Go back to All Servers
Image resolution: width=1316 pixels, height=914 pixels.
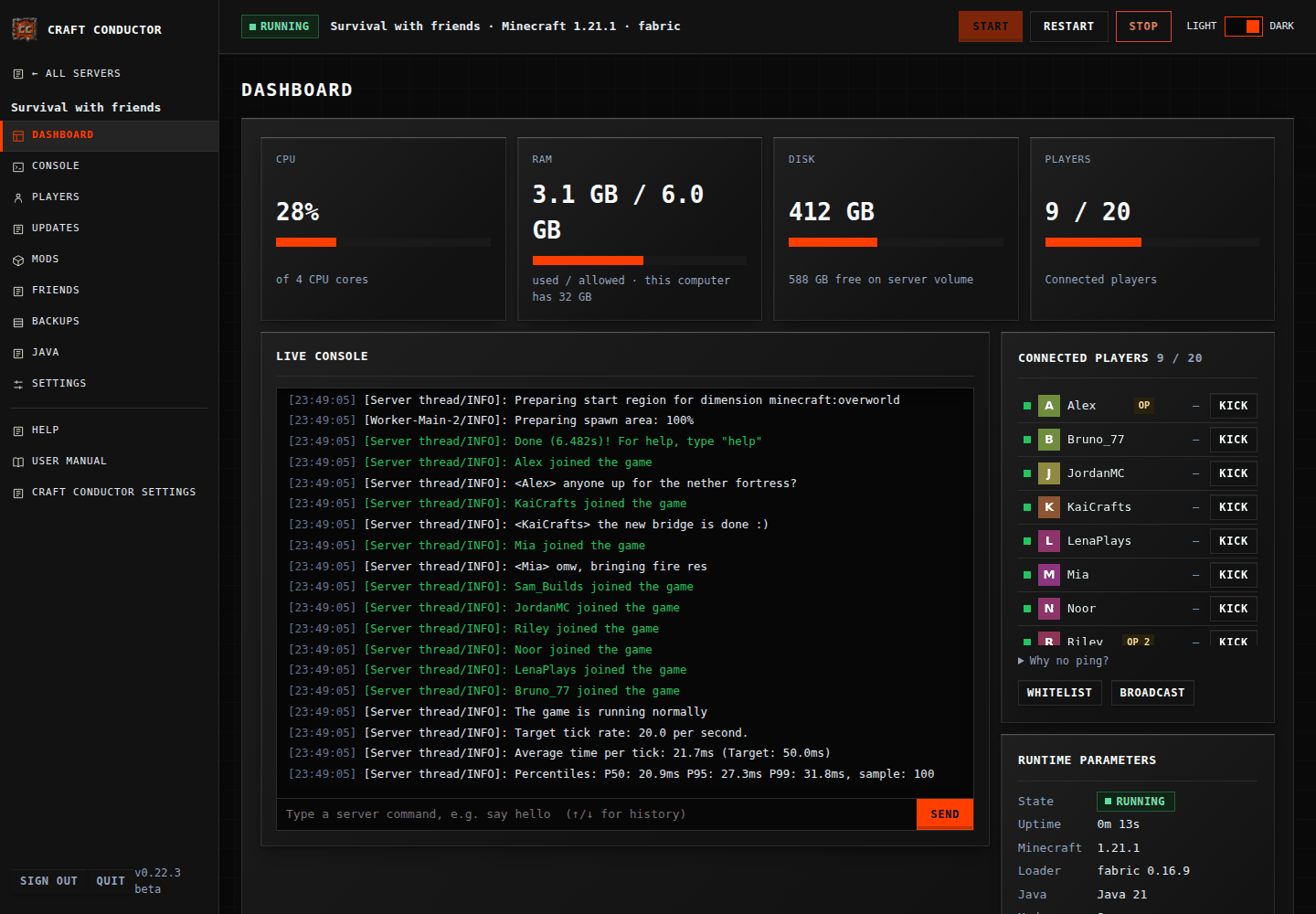coord(110,73)
